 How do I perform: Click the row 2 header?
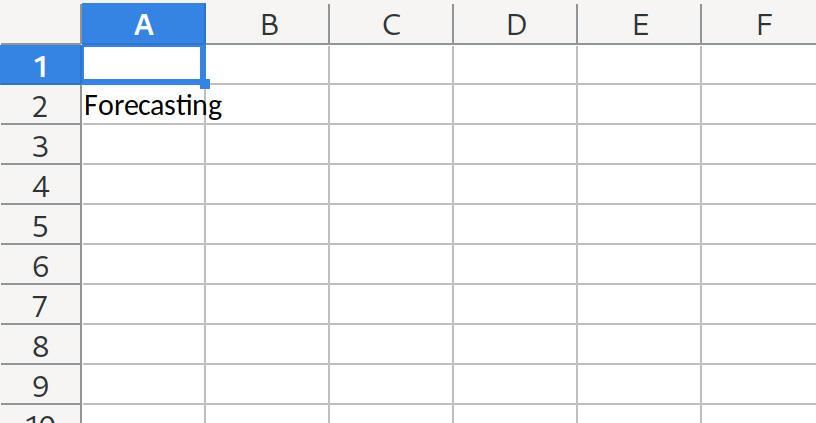click(x=40, y=105)
